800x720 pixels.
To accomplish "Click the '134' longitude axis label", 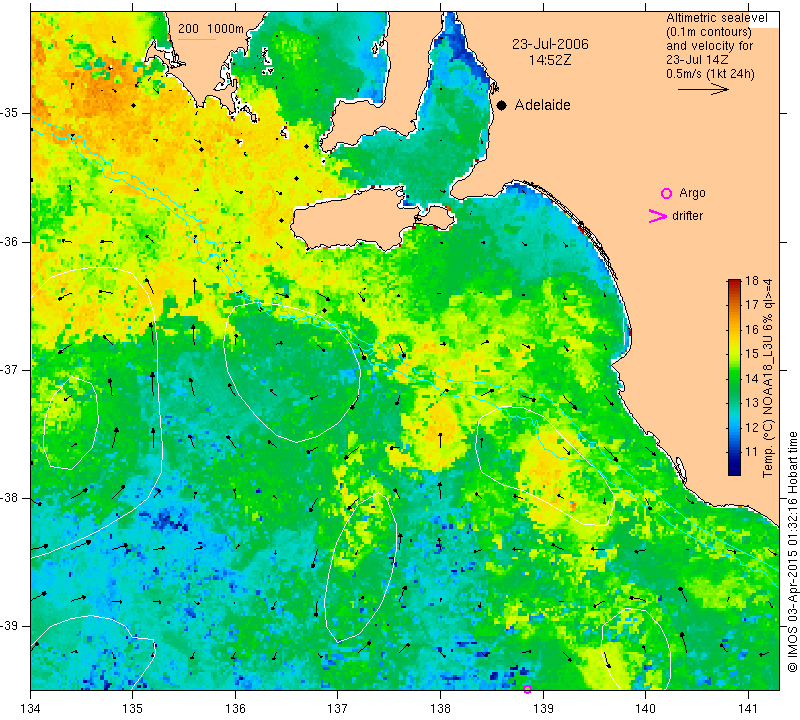I will pos(31,709).
